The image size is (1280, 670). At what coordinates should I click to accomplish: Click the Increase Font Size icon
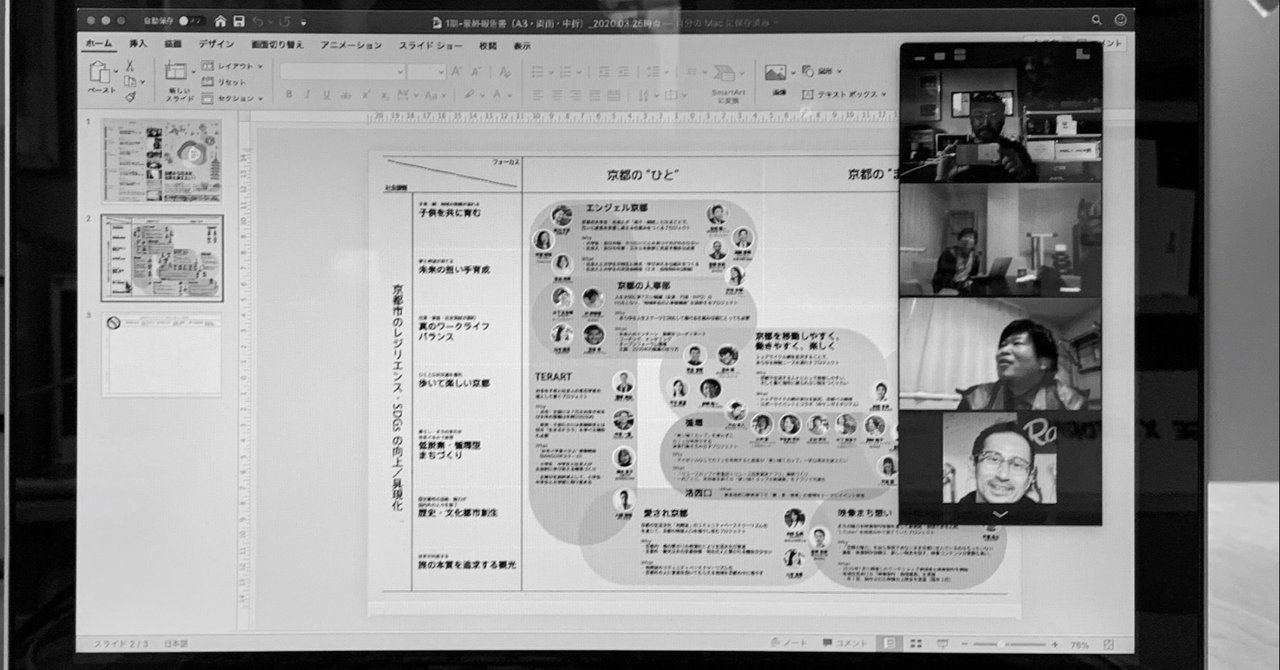[x=456, y=71]
